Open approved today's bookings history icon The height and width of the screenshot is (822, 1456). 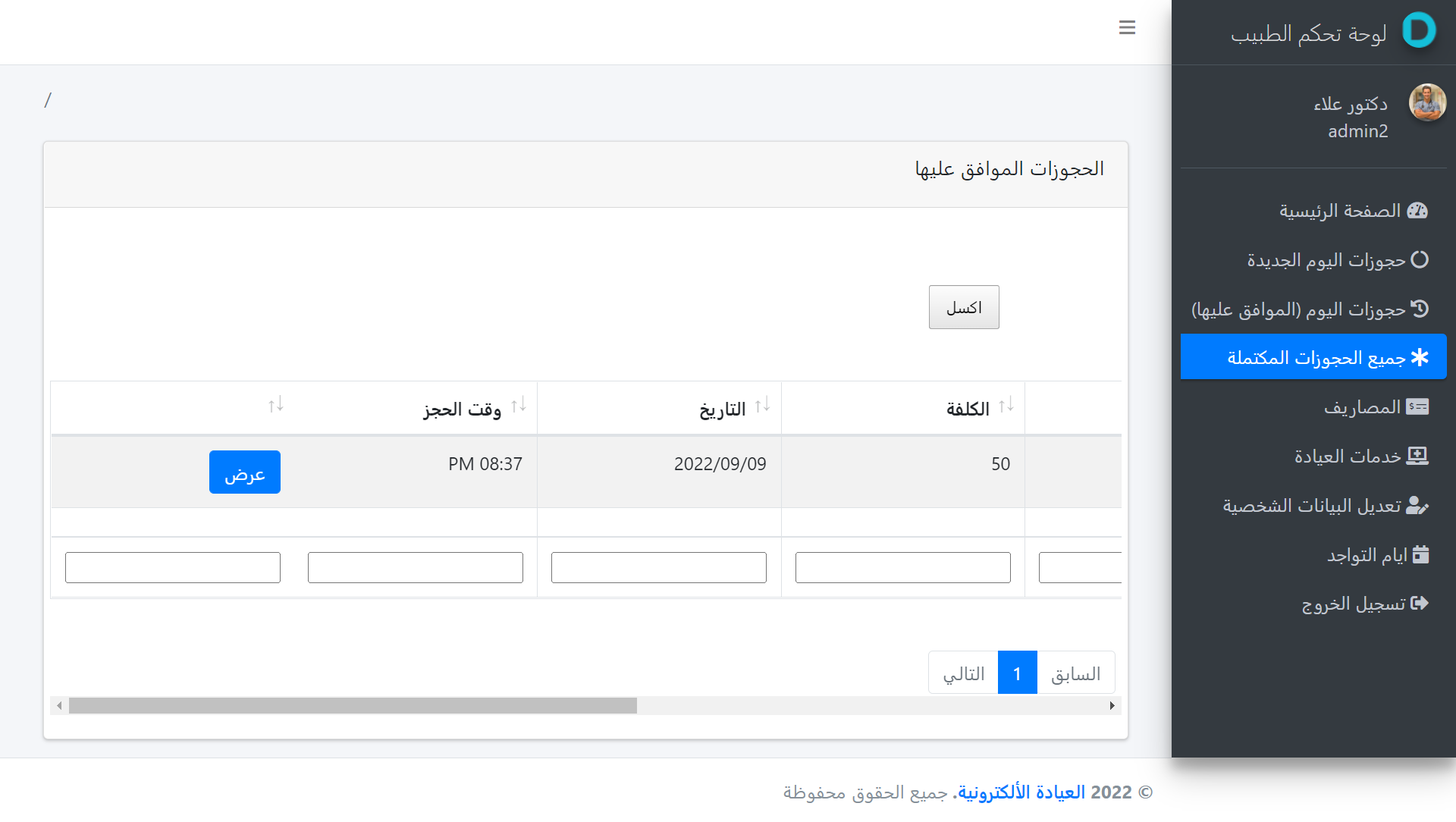tap(1419, 309)
